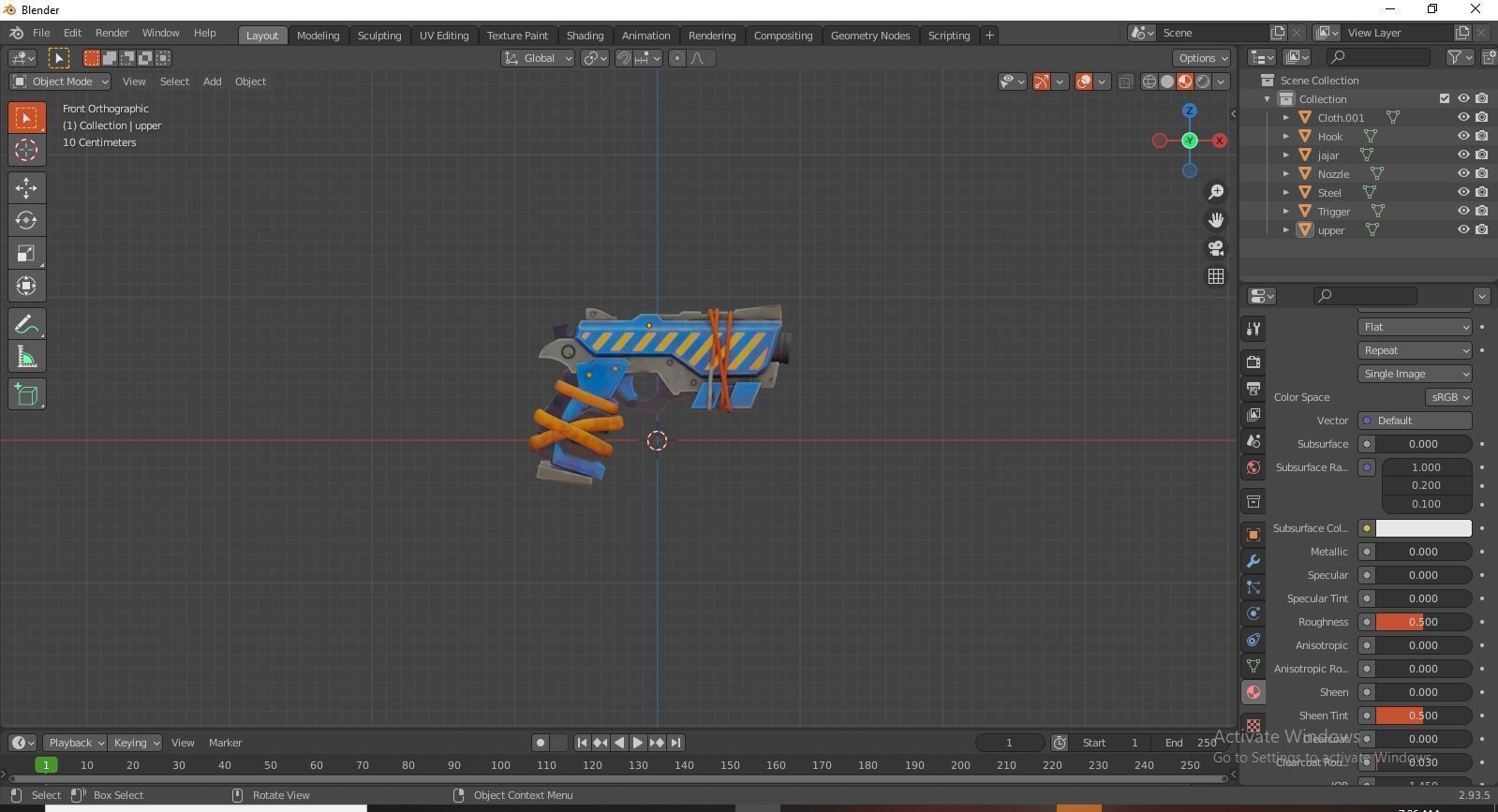The width and height of the screenshot is (1498, 812).
Task: Click the Subsurface Color swatch
Action: coord(1423,528)
